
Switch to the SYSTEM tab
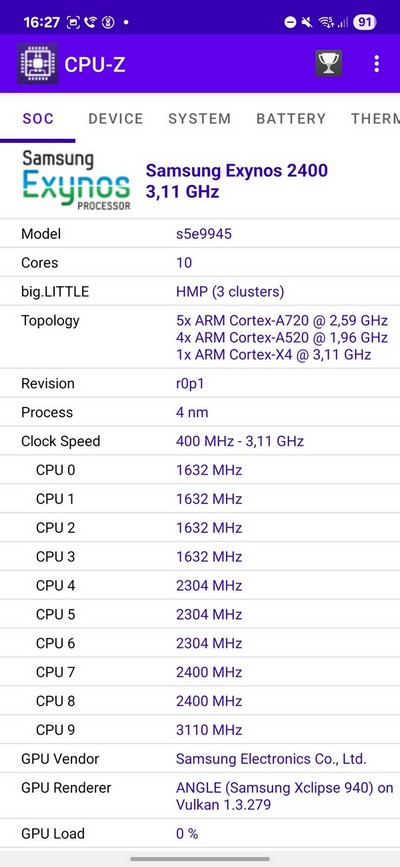(x=200, y=118)
